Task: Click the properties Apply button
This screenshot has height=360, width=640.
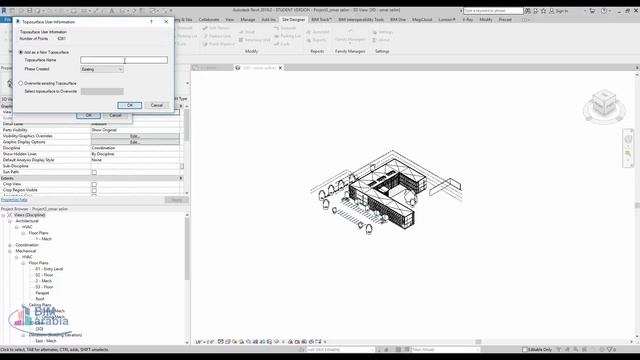Action: click(x=177, y=200)
